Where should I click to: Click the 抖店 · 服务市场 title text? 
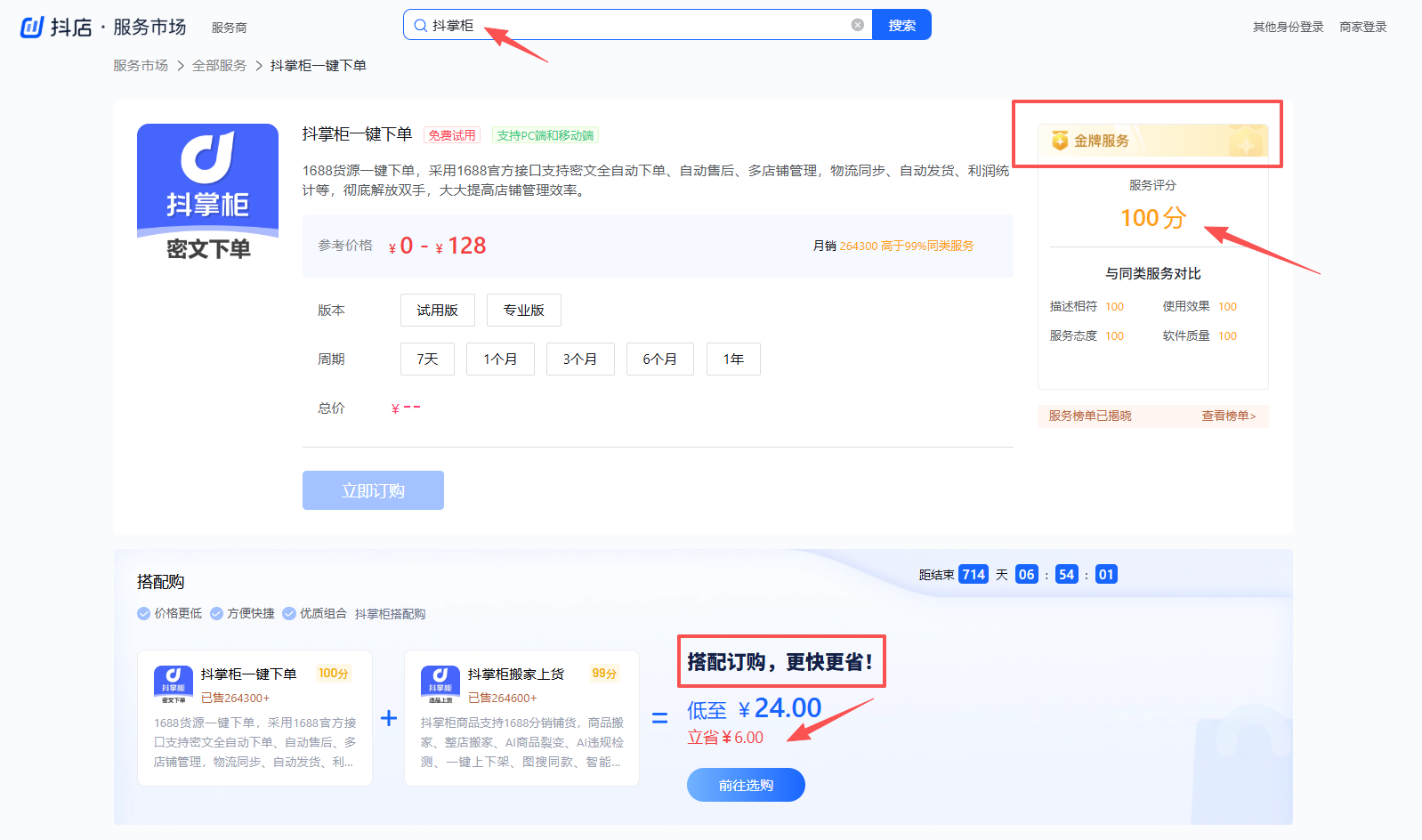[x=118, y=27]
